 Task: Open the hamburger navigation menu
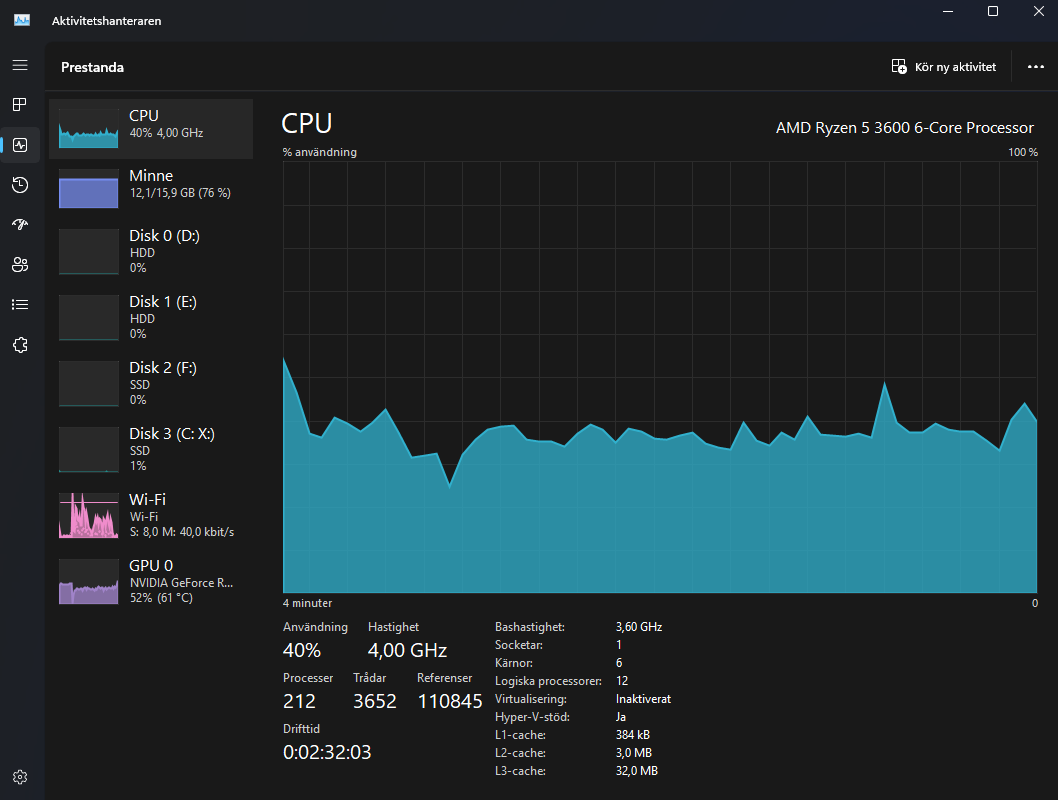(x=20, y=65)
